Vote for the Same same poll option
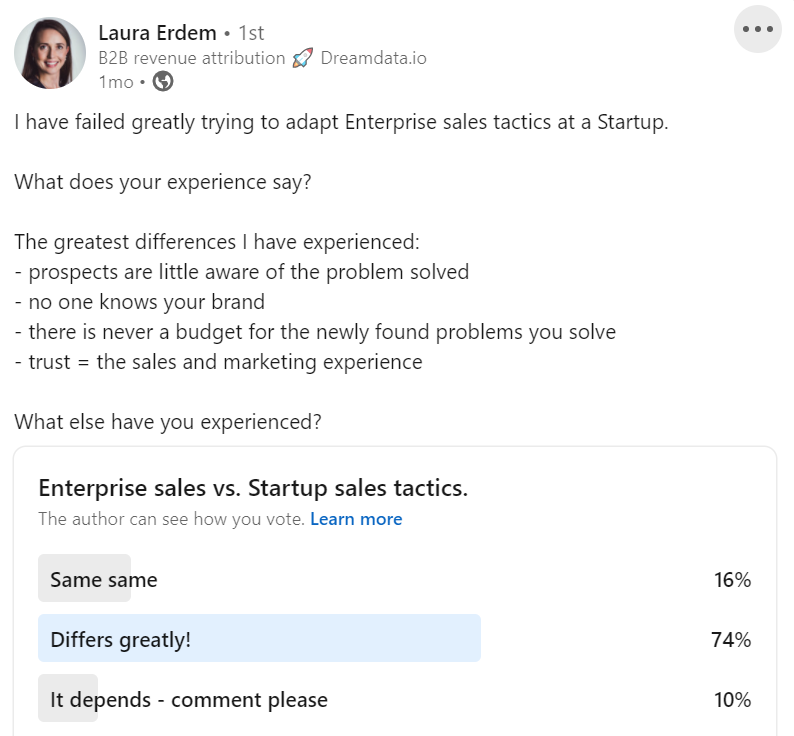Viewport: 794px width, 736px height. [x=103, y=580]
